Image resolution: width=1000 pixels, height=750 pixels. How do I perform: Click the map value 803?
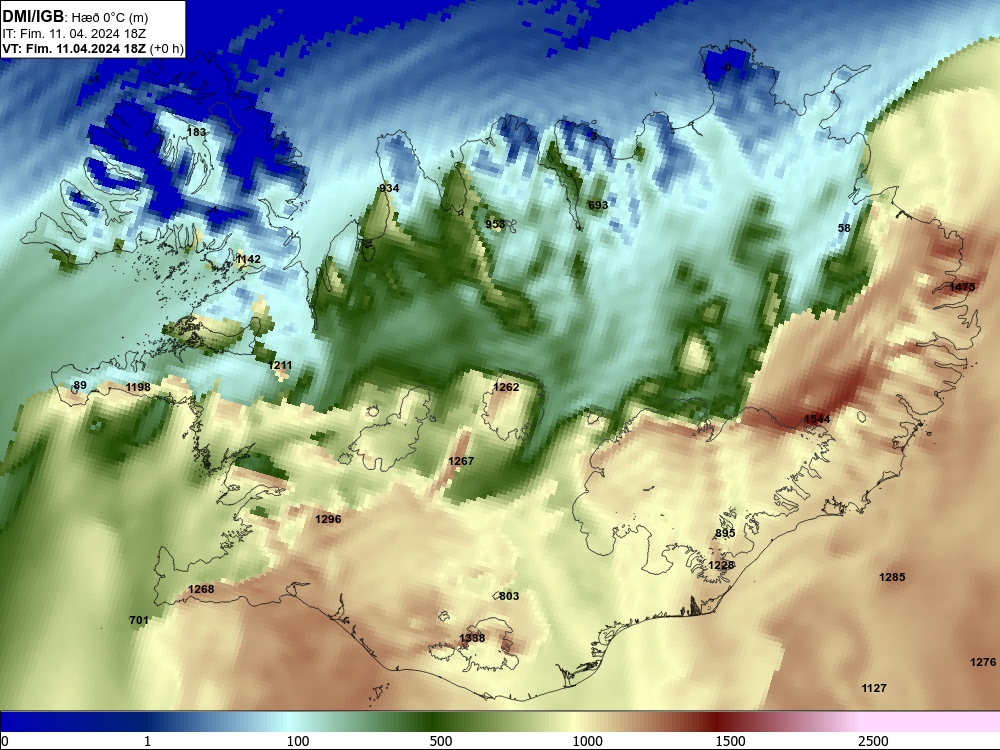[509, 596]
